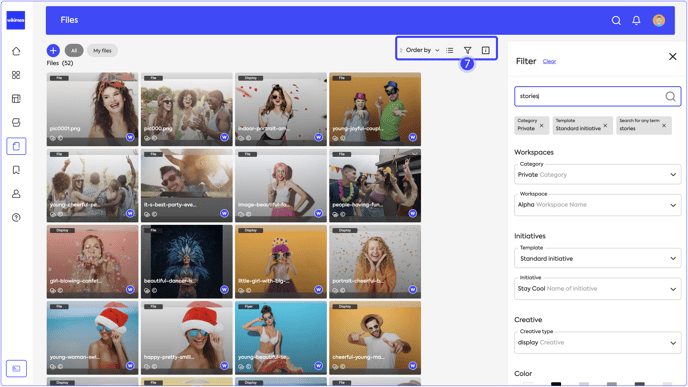The image size is (688, 387).
Task: Click the Color section heading
Action: tap(523, 373)
